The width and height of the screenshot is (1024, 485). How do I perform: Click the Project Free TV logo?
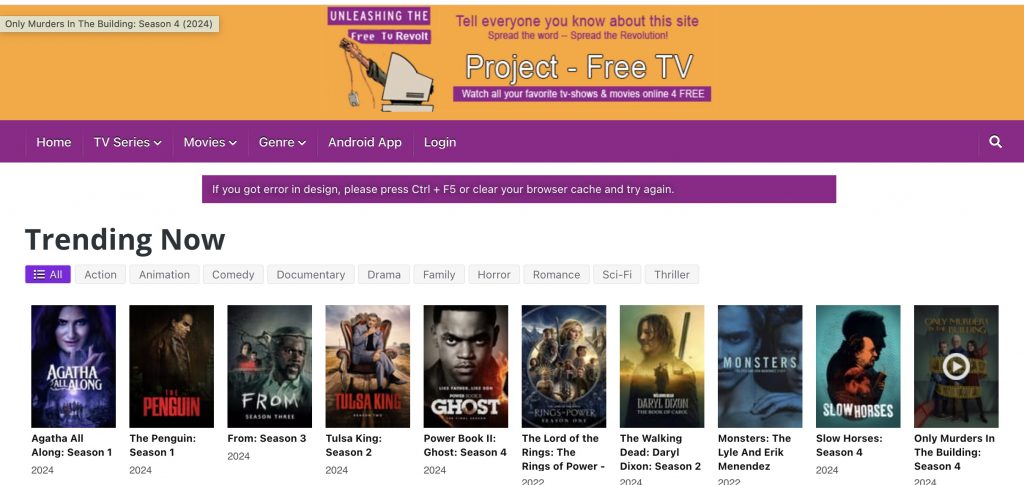click(x=520, y=57)
